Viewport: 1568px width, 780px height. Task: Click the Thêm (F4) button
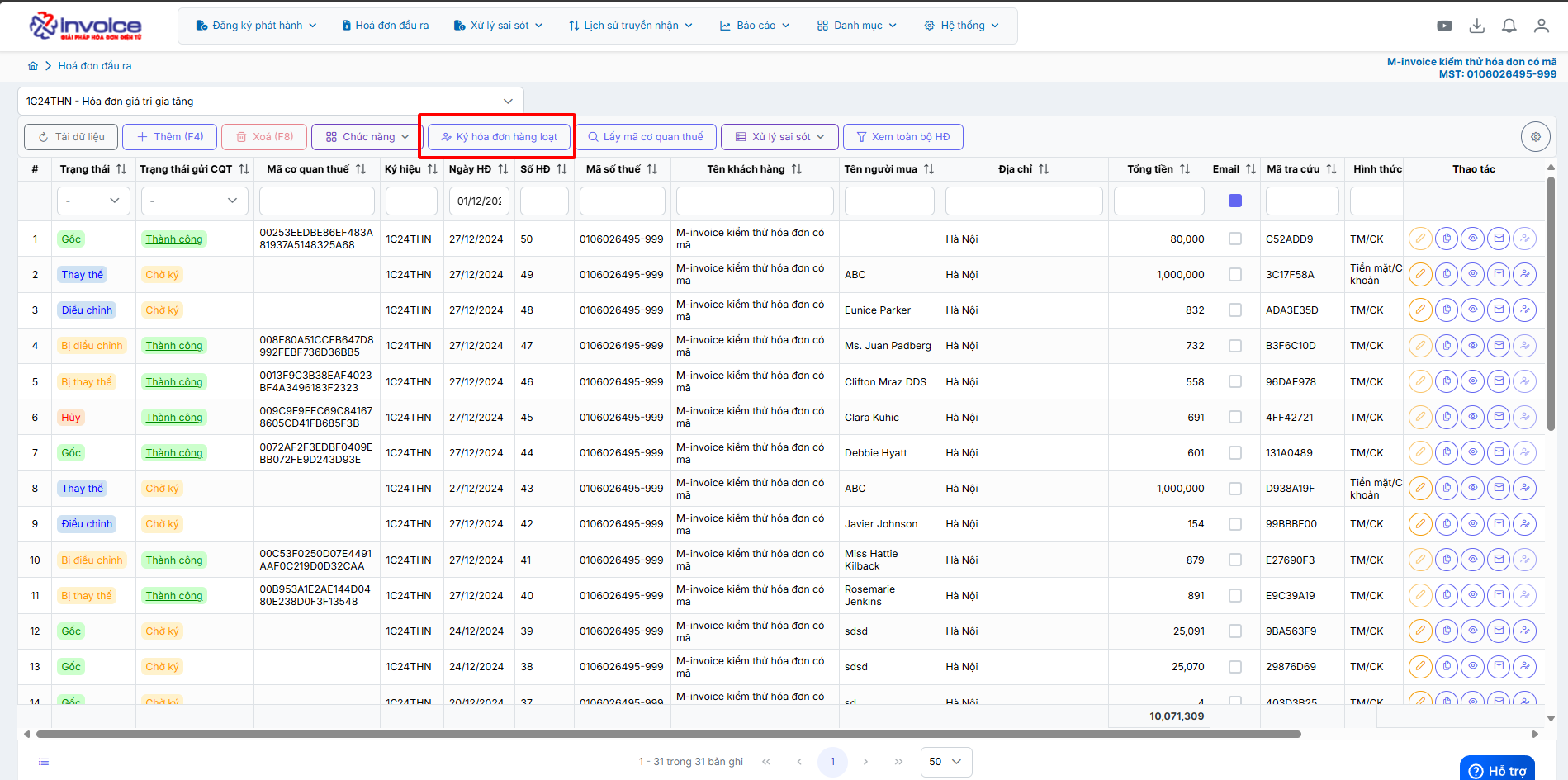[170, 137]
